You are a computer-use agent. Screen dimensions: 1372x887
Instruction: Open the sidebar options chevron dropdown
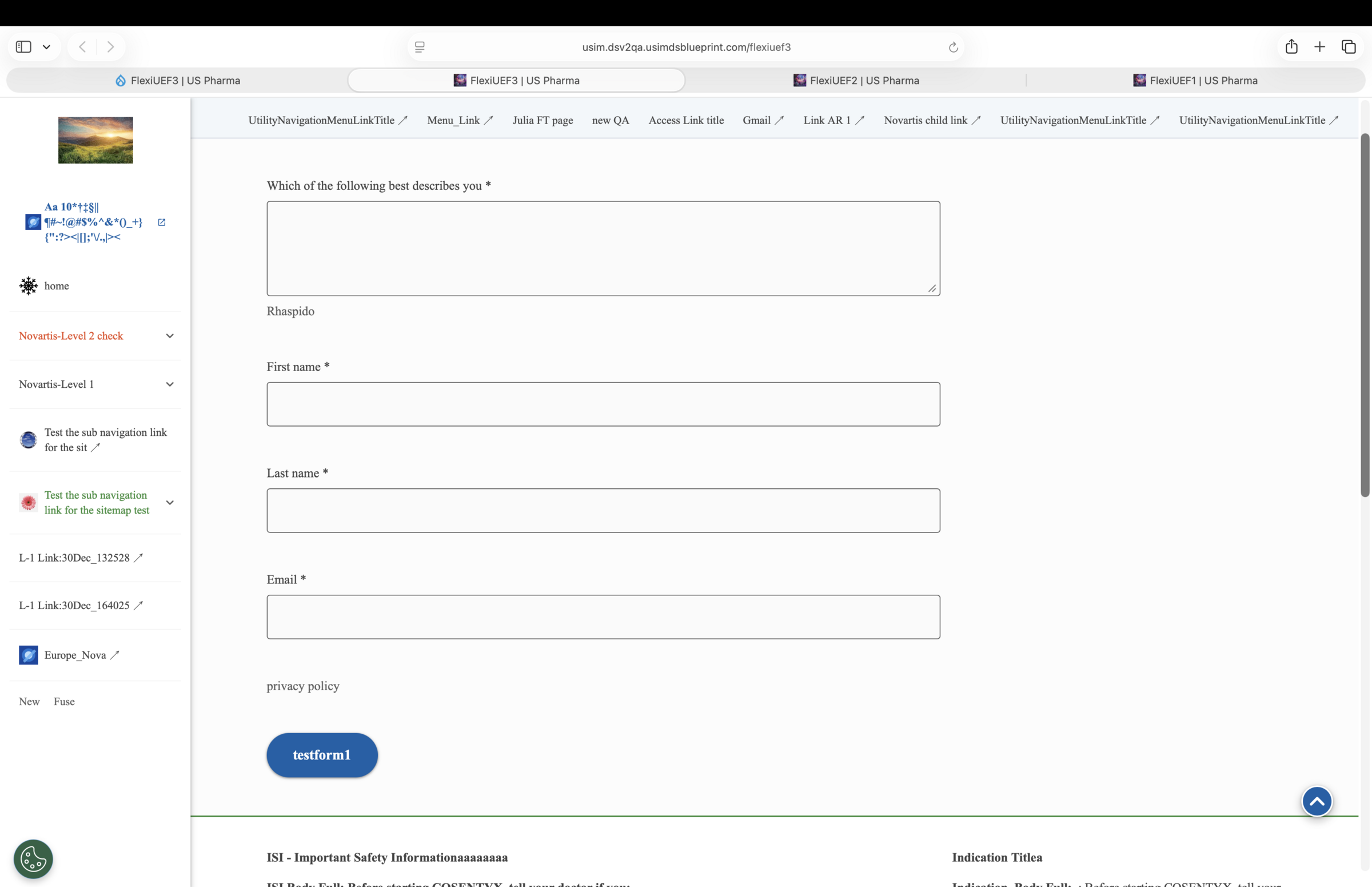tap(47, 47)
